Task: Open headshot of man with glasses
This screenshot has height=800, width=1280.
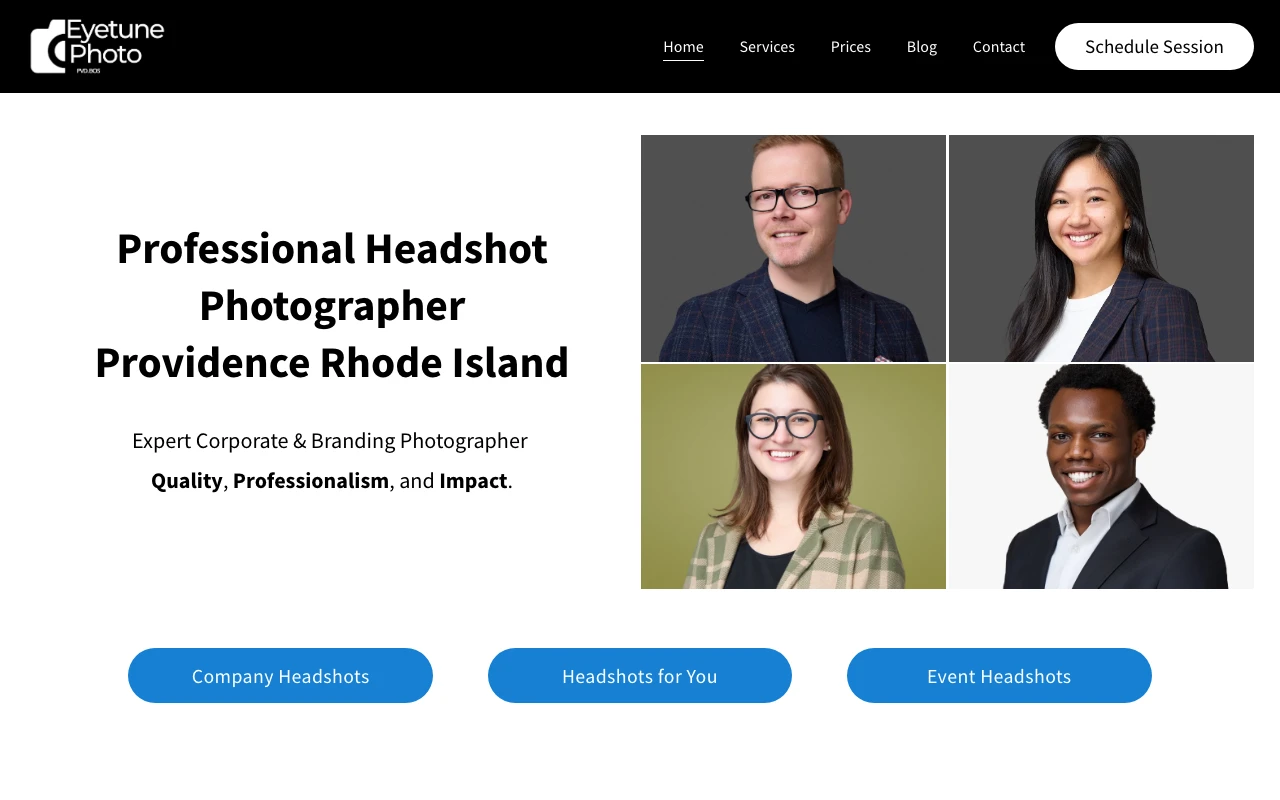Action: (793, 248)
